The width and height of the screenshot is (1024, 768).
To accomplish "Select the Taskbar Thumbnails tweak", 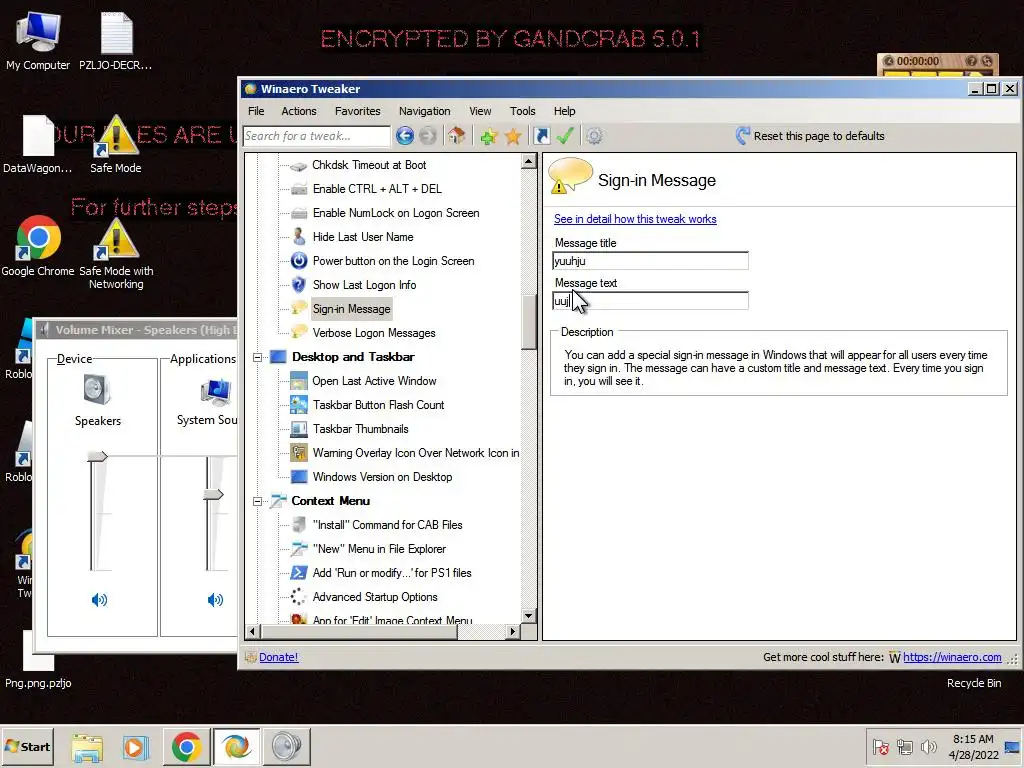I will coord(360,429).
